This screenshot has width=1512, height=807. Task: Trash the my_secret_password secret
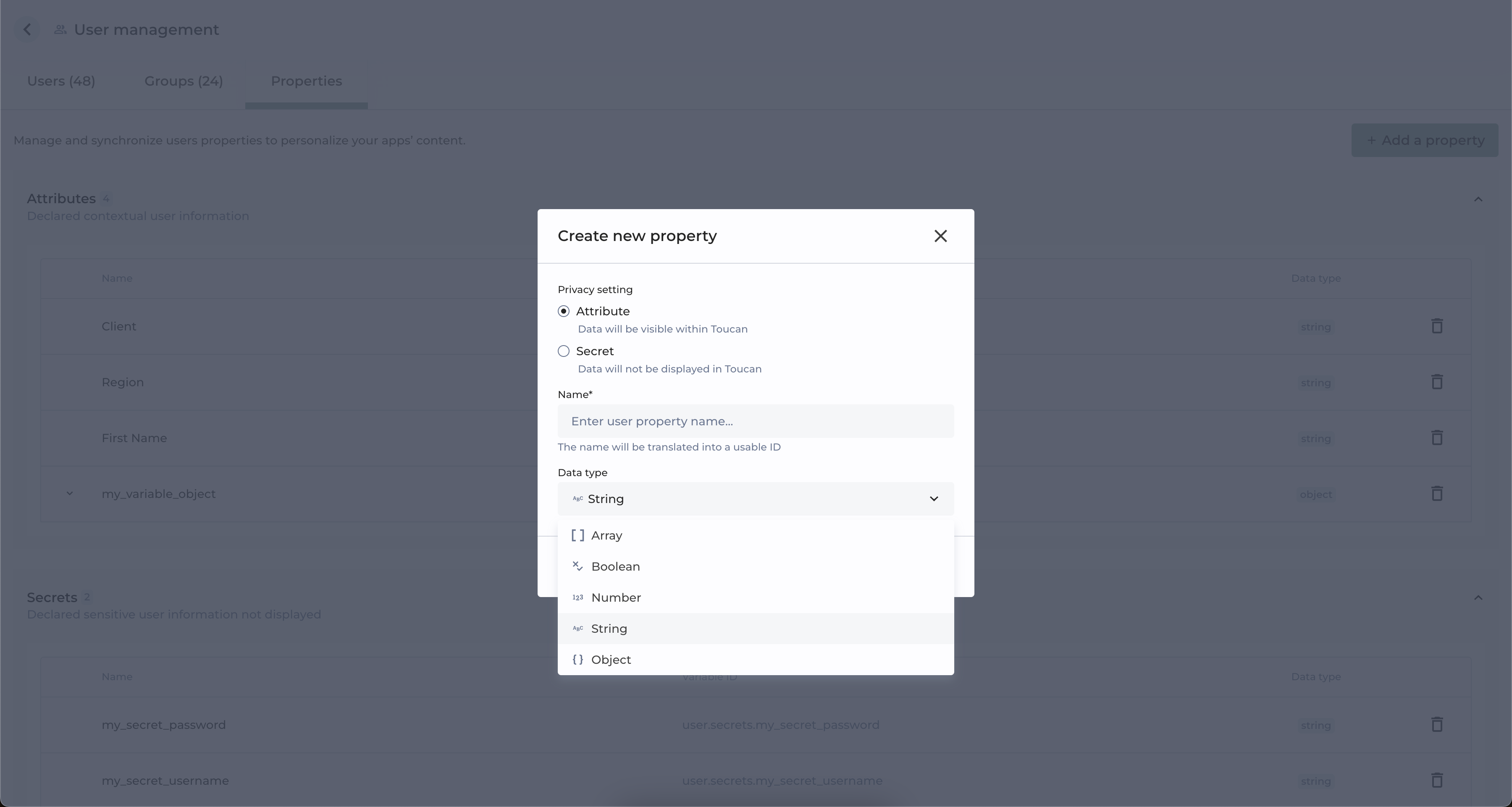pos(1436,725)
